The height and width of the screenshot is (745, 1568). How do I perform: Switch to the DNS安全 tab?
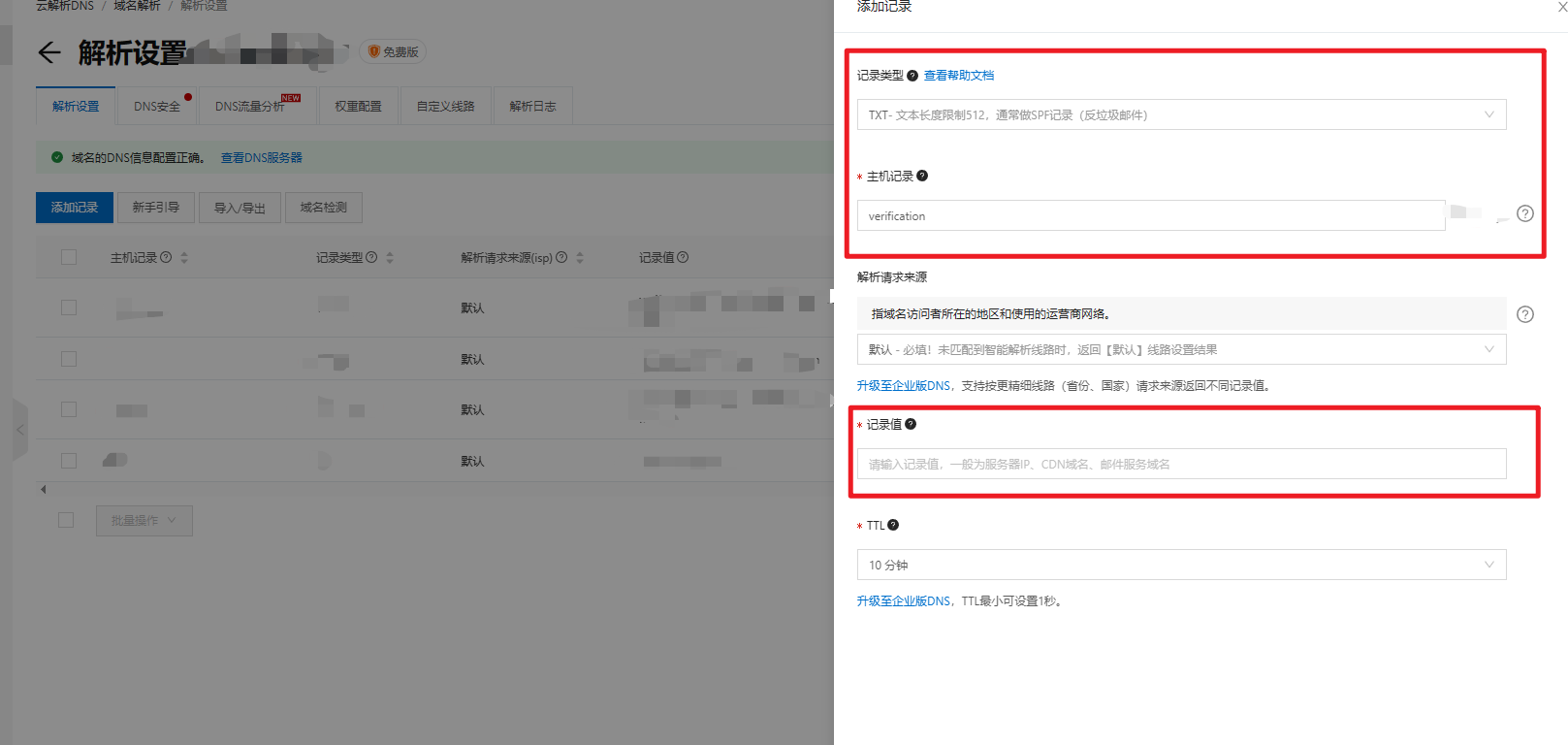tap(157, 107)
